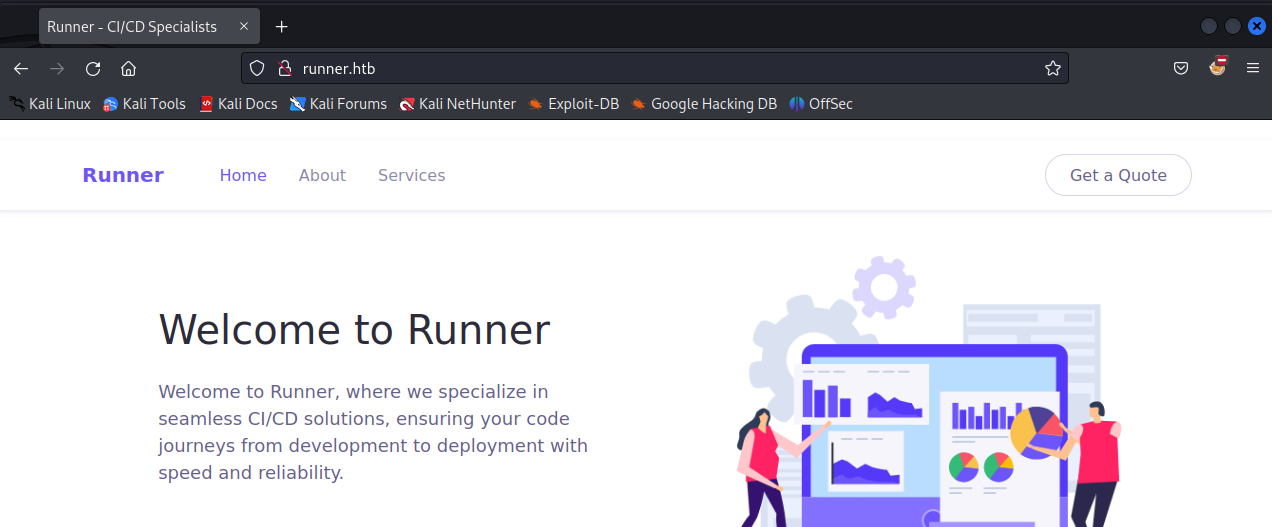Go to the Home nav item

(x=243, y=175)
